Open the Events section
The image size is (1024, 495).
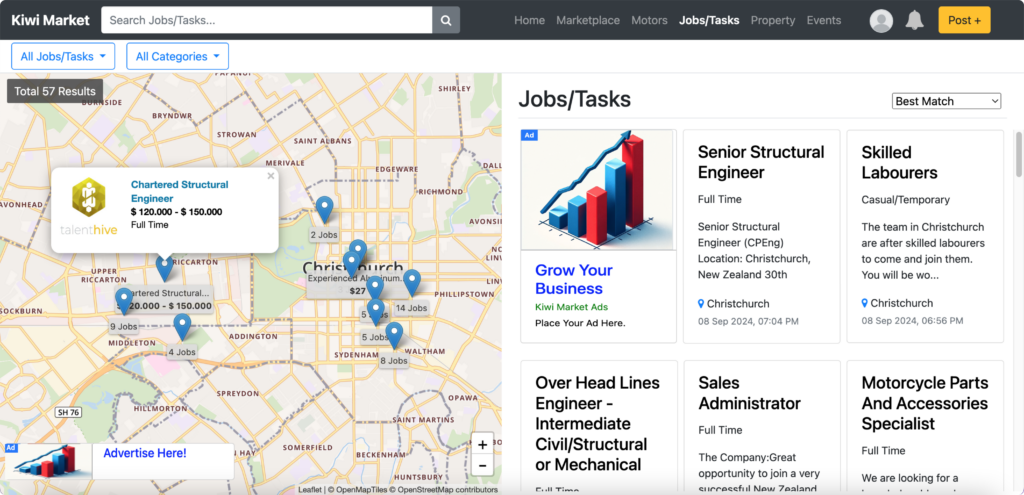coord(824,20)
